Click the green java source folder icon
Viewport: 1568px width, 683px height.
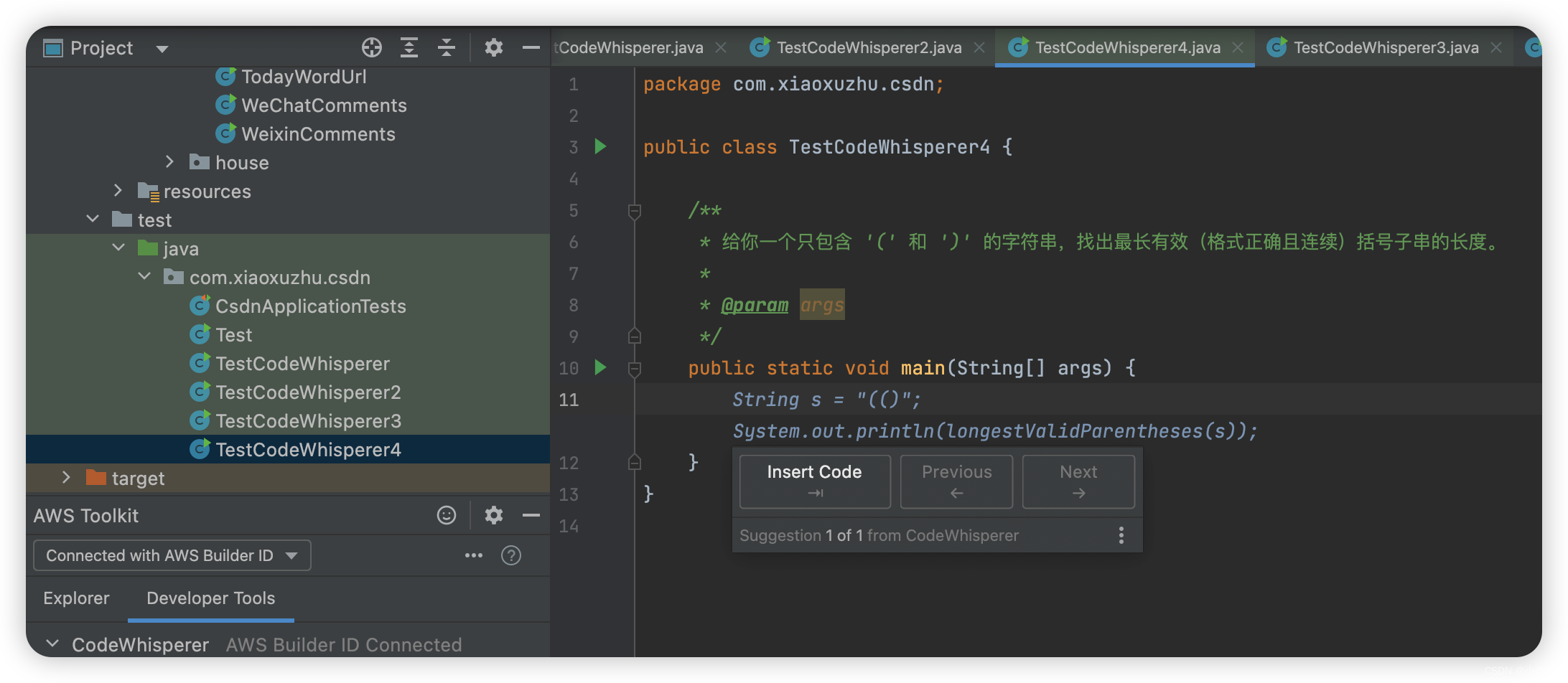pyautogui.click(x=147, y=248)
